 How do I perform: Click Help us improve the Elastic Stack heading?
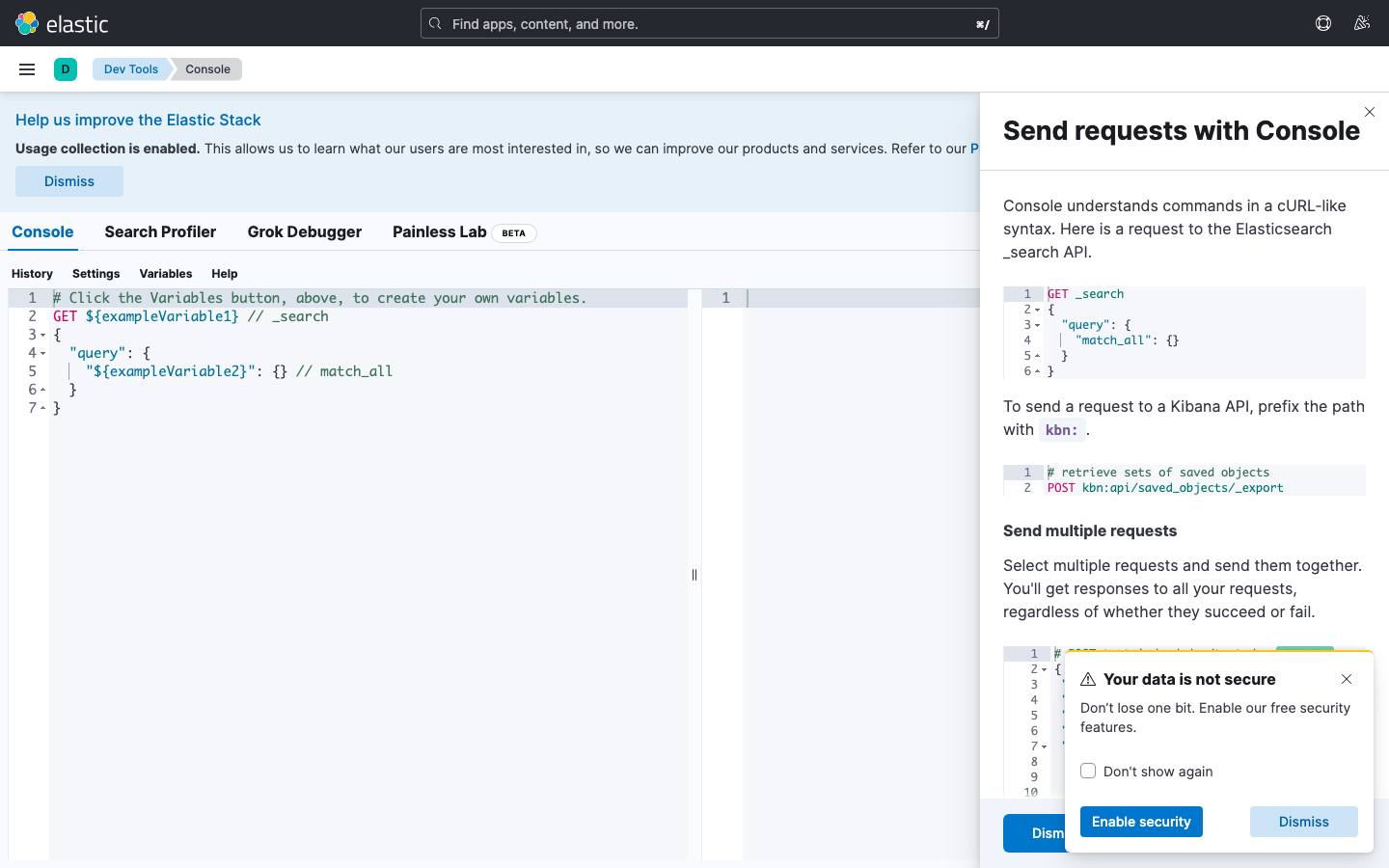pos(138,120)
